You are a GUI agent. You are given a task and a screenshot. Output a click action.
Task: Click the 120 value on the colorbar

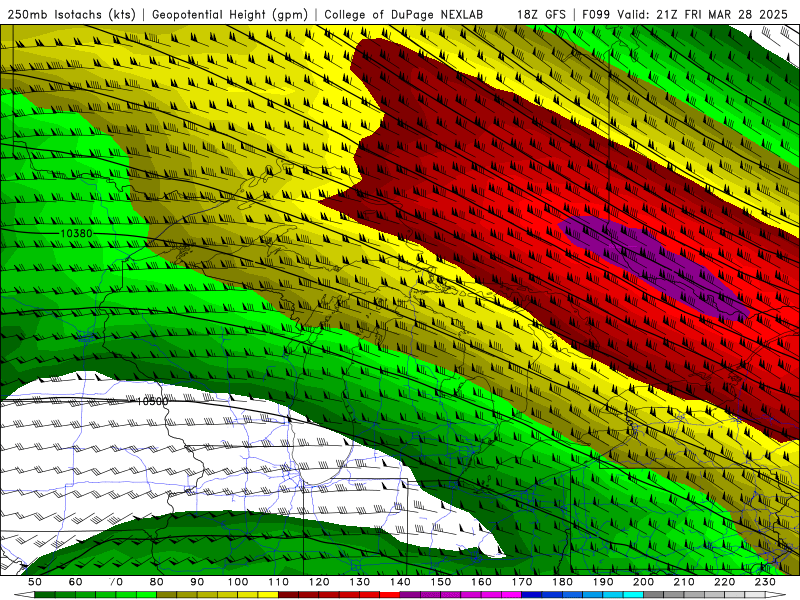pyautogui.click(x=319, y=582)
